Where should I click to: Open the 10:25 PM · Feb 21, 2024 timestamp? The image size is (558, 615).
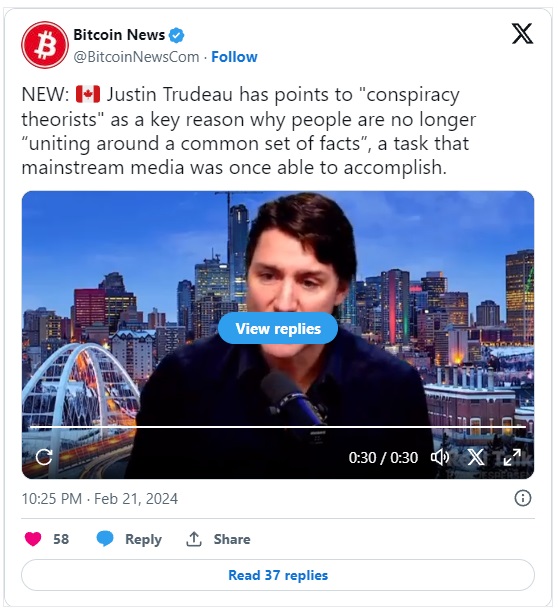click(x=100, y=499)
